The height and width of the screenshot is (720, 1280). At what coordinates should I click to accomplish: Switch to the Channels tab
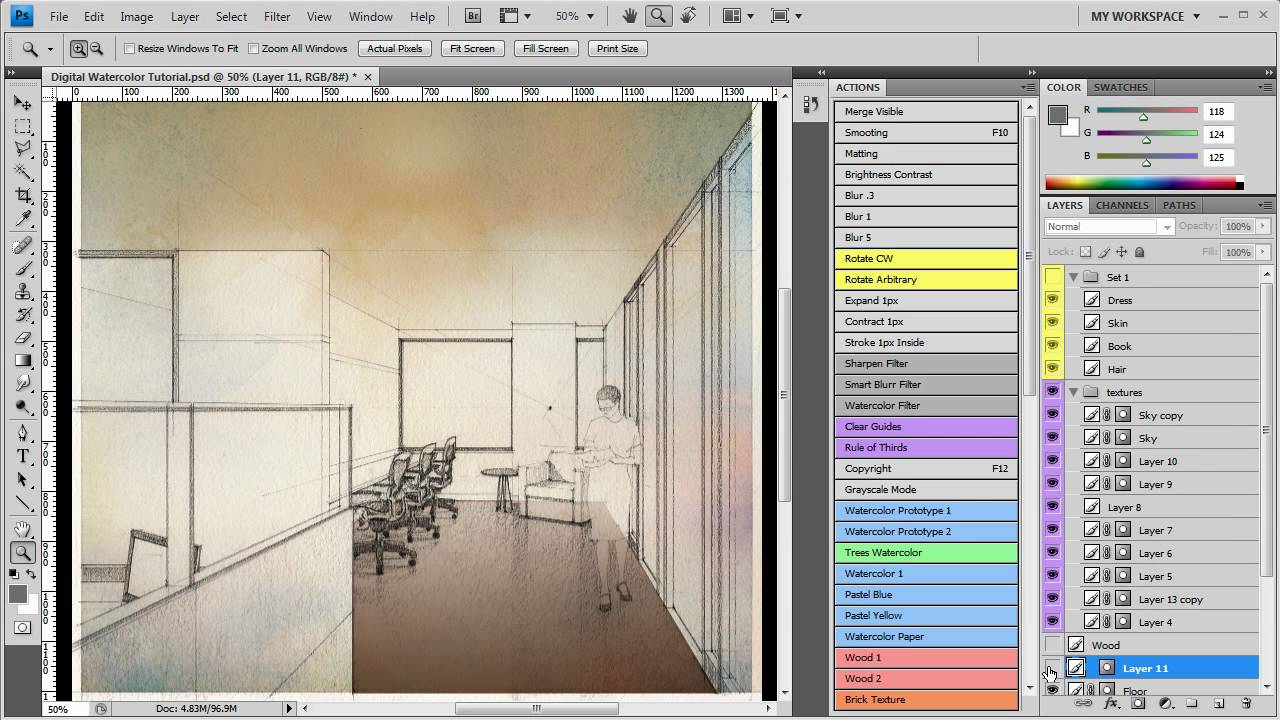[1121, 205]
